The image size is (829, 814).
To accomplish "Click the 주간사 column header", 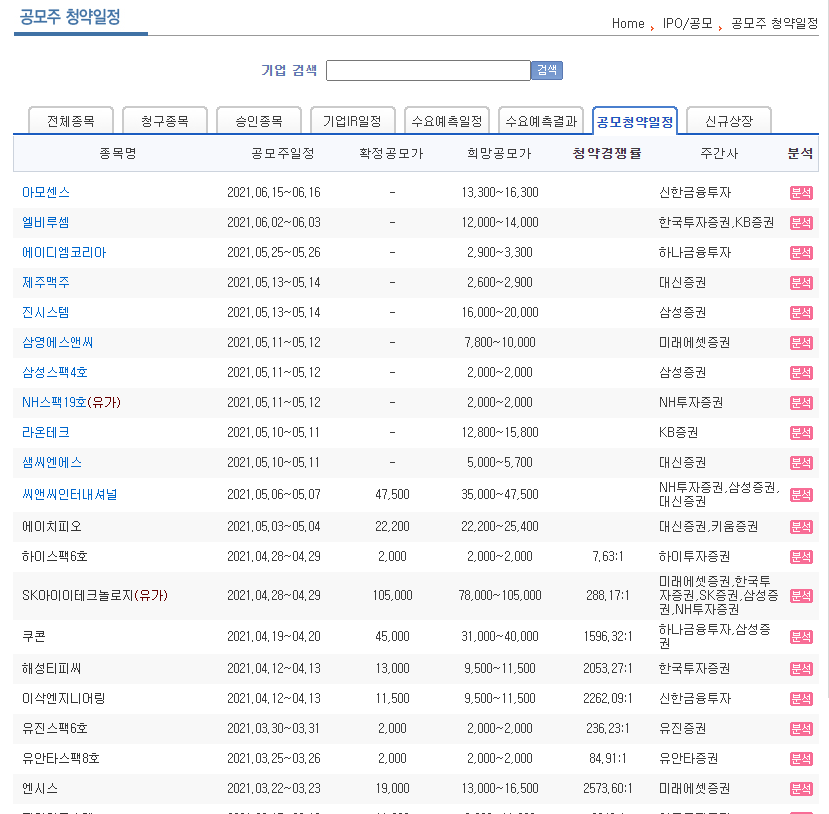I will (x=719, y=153).
